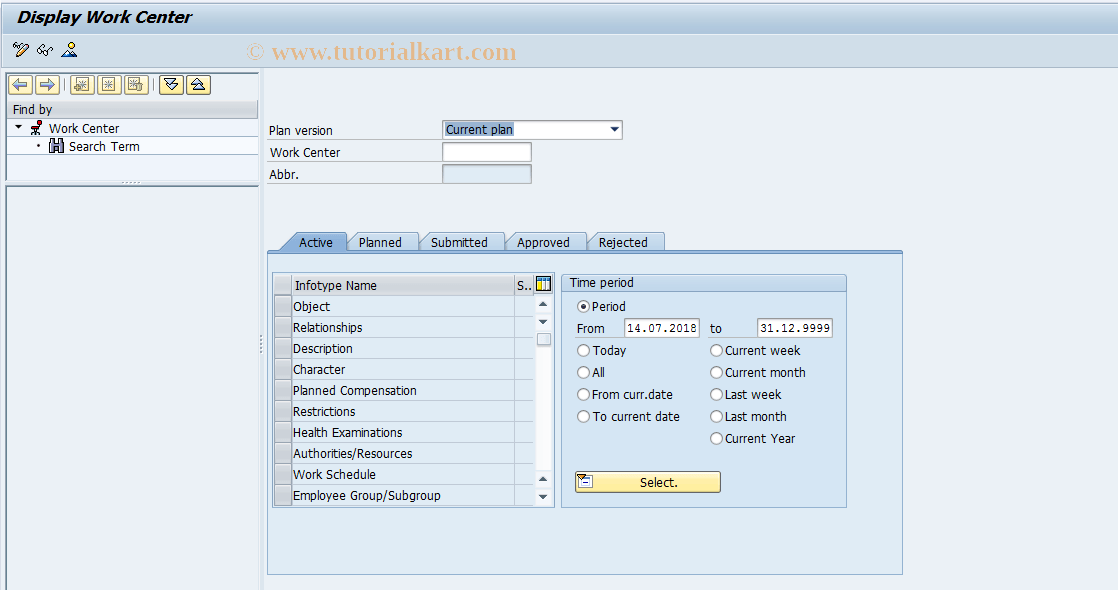This screenshot has height=590, width=1118.
Task: Click the overview (mountain) toolbar icon
Action: click(x=69, y=50)
